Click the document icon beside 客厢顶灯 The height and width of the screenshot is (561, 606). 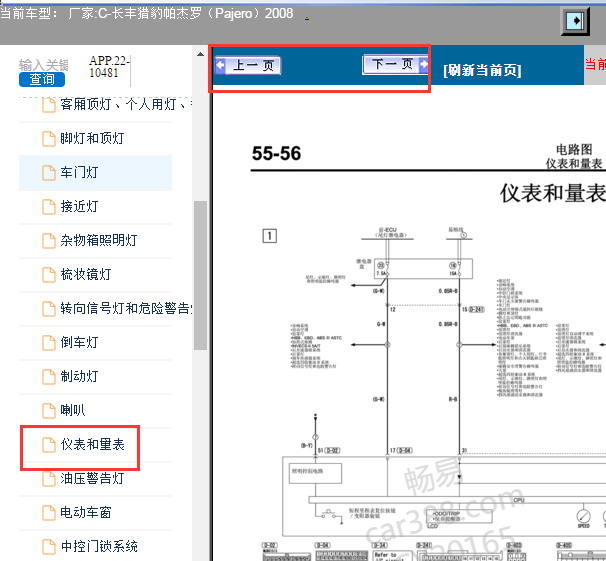pos(49,105)
